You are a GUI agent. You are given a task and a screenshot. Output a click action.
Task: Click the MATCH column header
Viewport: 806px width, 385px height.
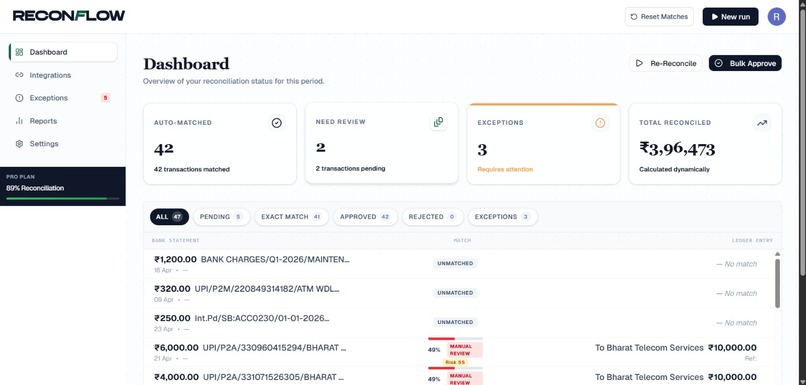pos(462,241)
